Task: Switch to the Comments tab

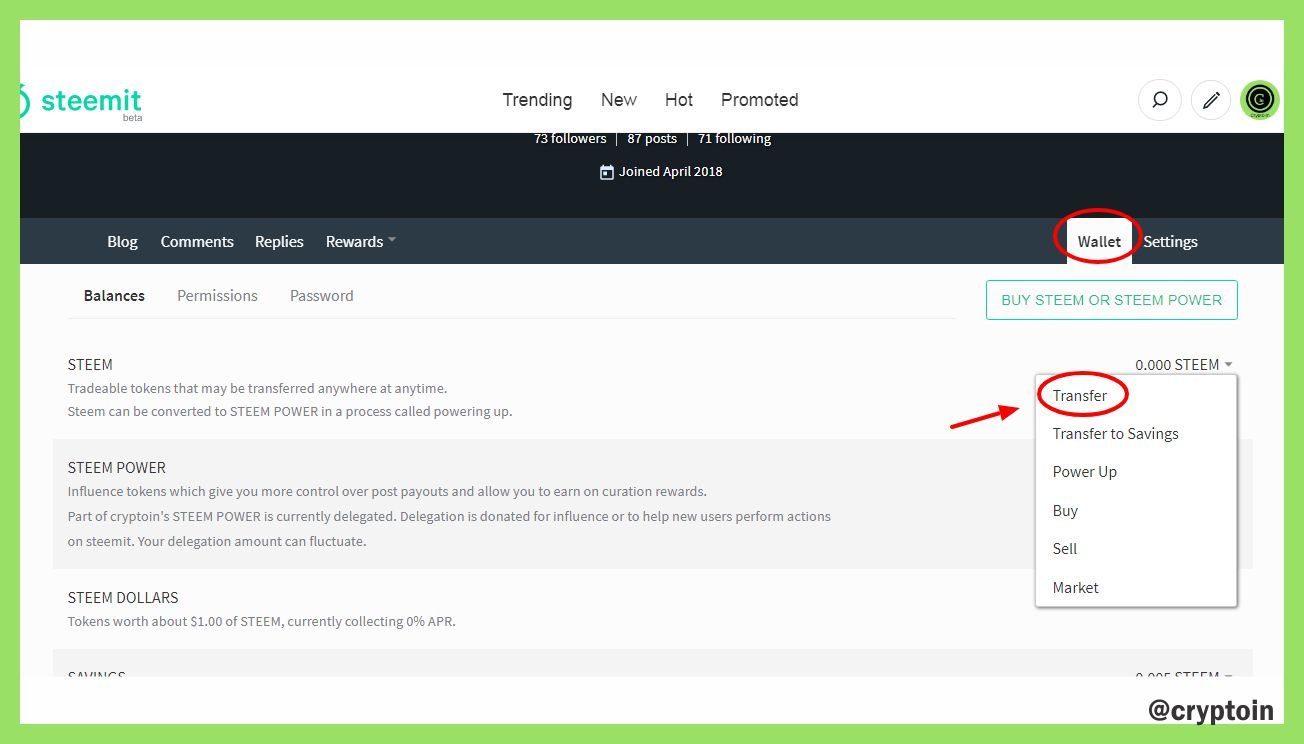Action: tap(197, 241)
